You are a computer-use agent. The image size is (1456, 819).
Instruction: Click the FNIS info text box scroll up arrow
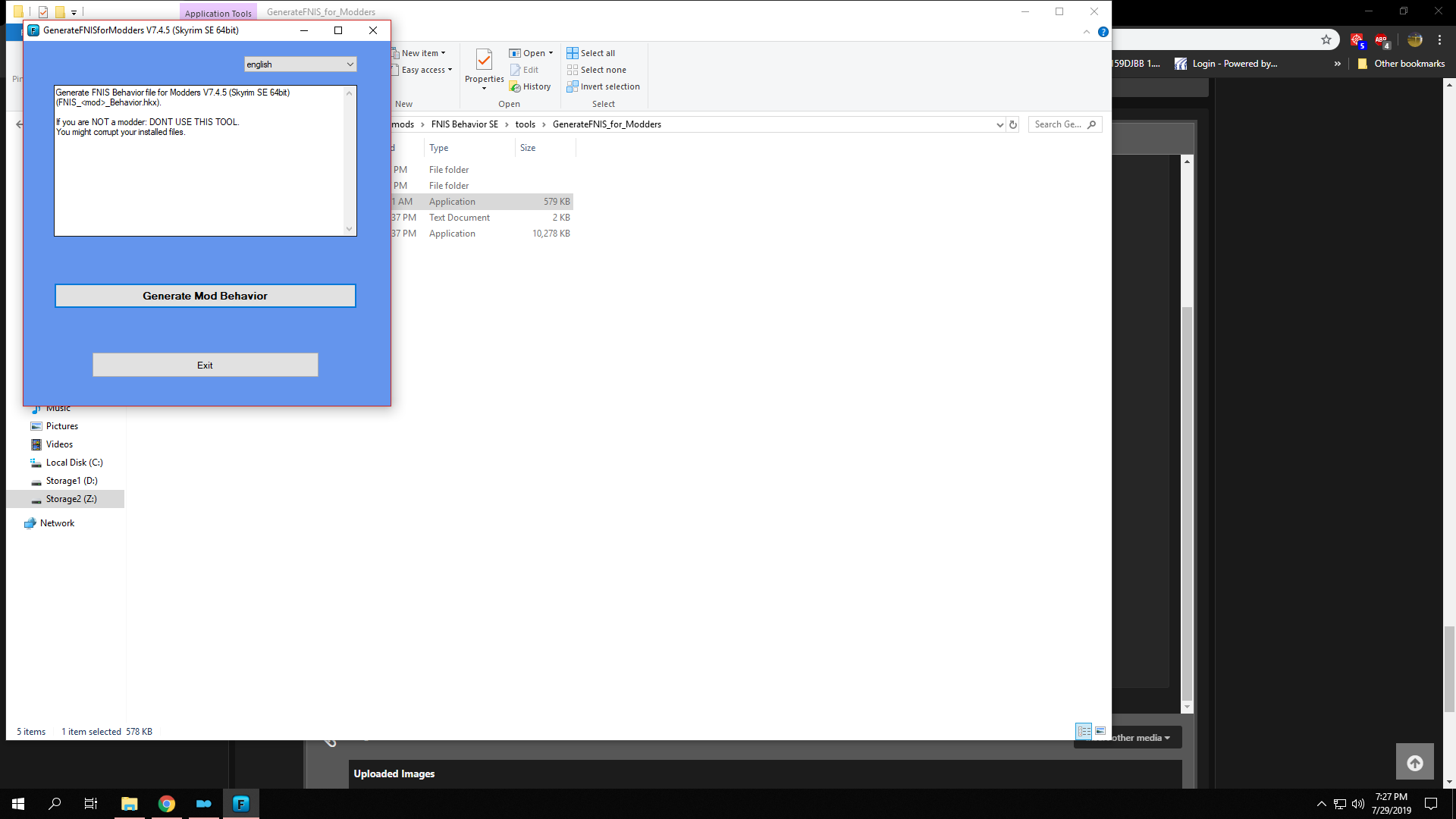tap(349, 93)
